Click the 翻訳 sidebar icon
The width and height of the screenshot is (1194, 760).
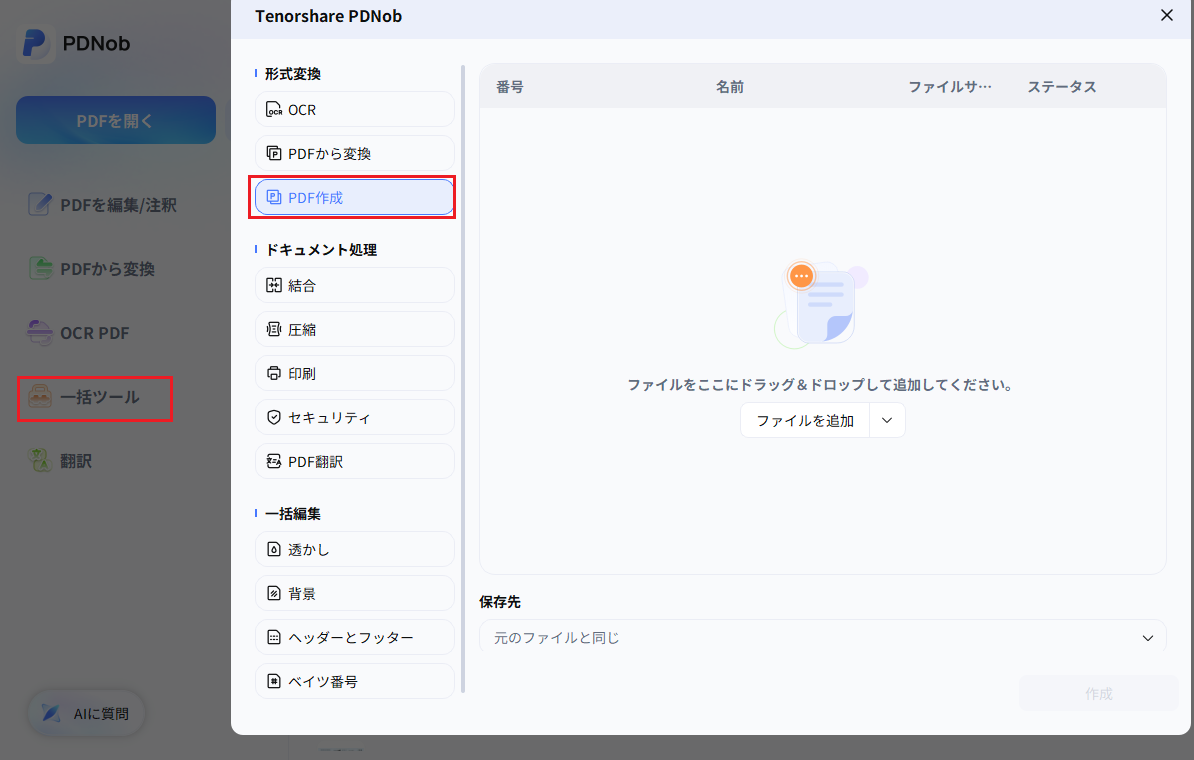[x=40, y=460]
